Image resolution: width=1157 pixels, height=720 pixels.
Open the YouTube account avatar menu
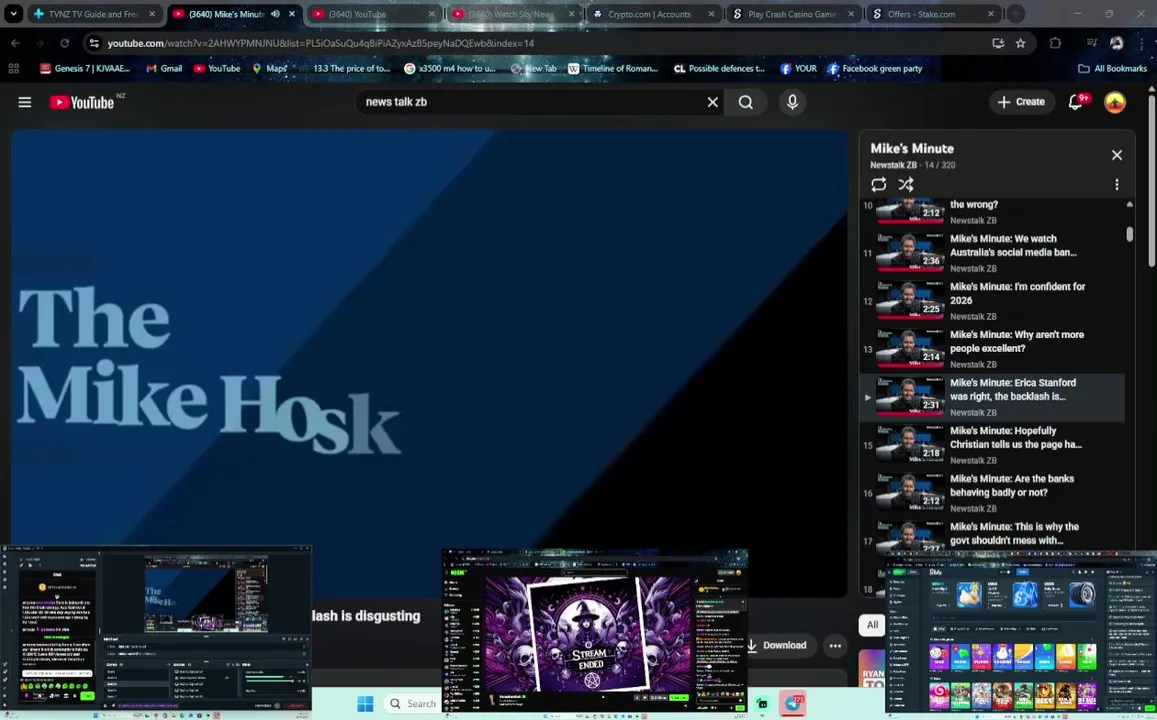[x=1114, y=102]
